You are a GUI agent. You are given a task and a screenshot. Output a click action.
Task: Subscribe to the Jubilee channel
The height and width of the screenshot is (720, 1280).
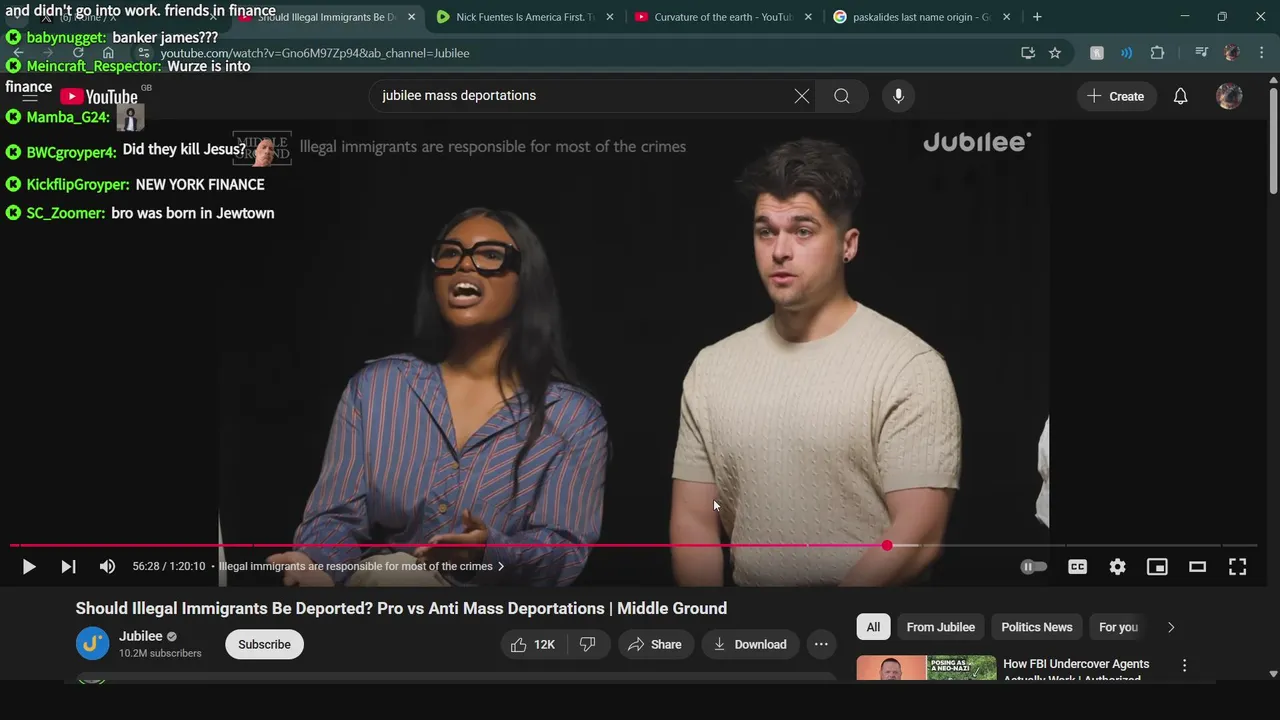point(264,644)
